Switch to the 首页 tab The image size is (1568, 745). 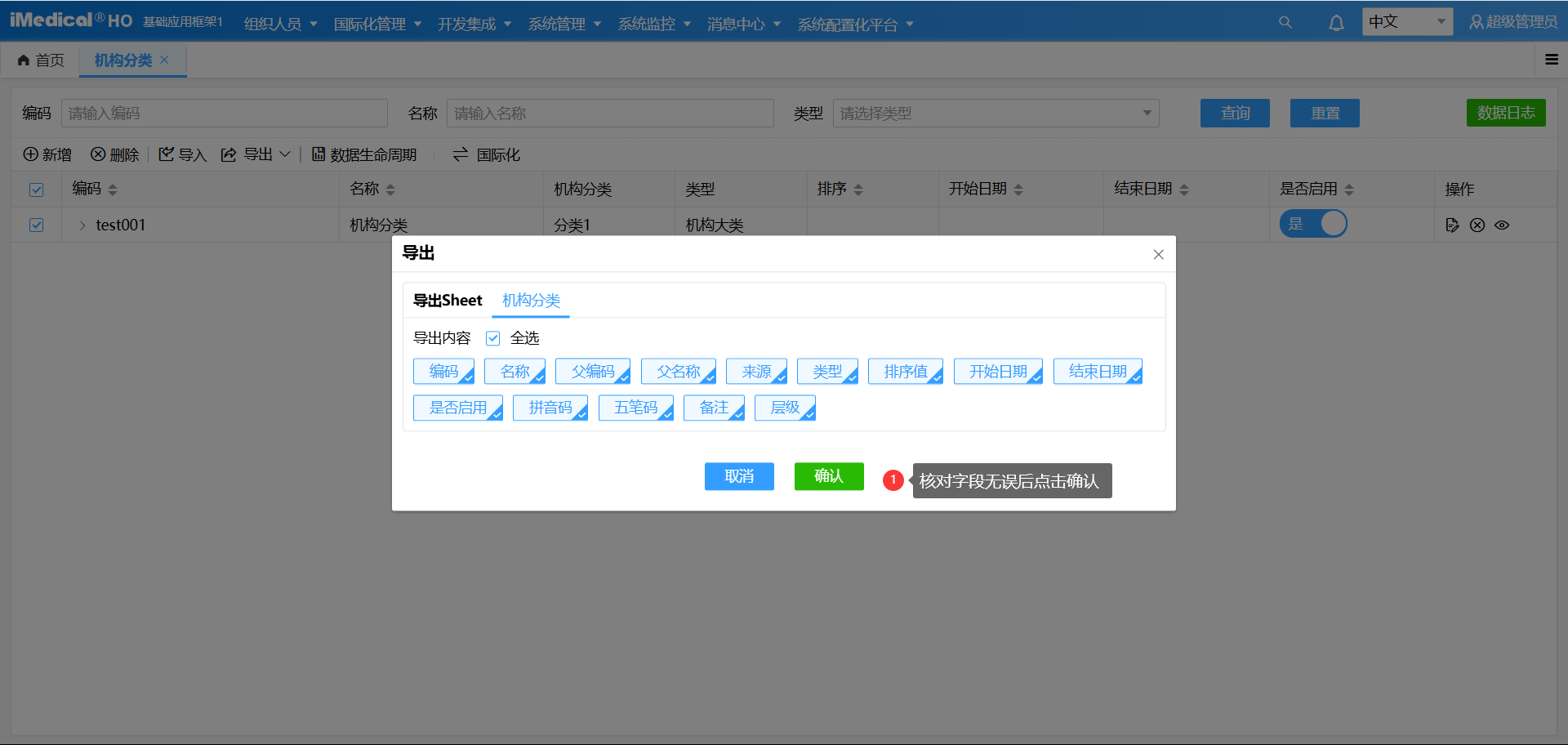pyautogui.click(x=42, y=60)
